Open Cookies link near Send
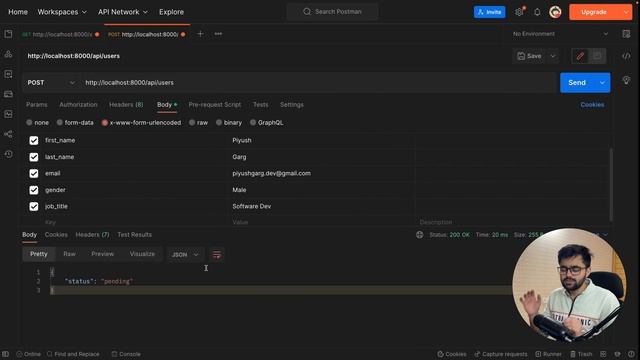 (x=592, y=104)
